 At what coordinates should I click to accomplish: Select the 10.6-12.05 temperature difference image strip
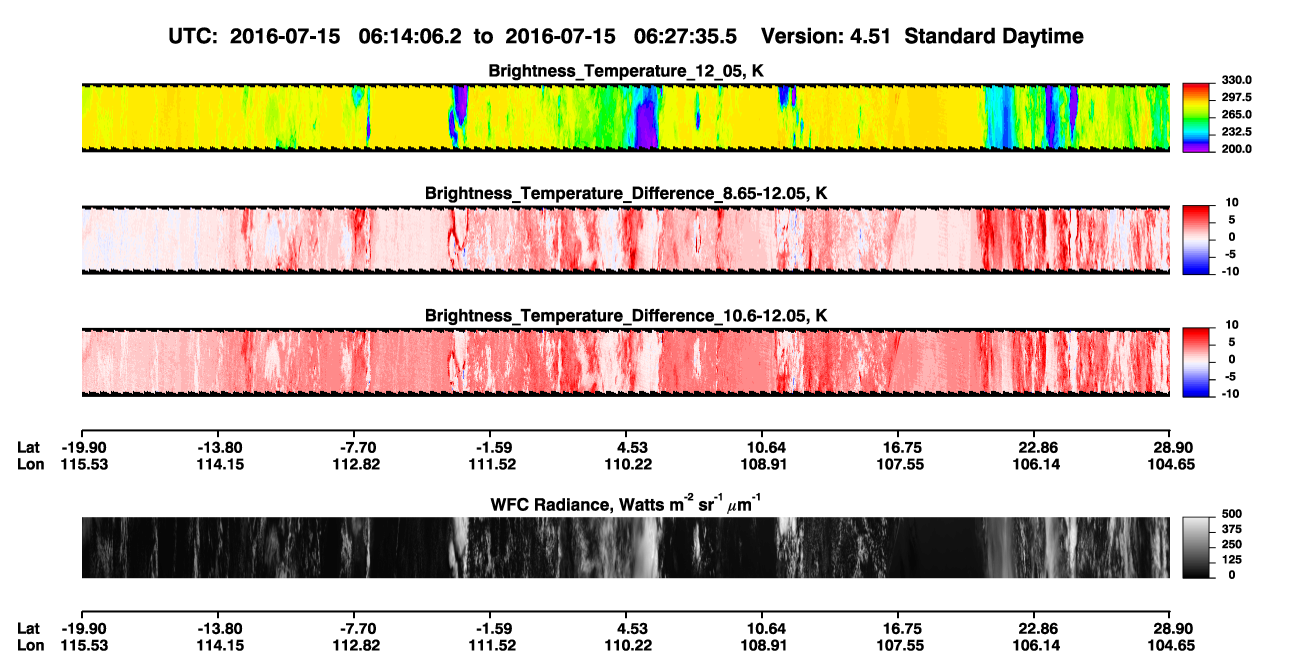tap(625, 362)
